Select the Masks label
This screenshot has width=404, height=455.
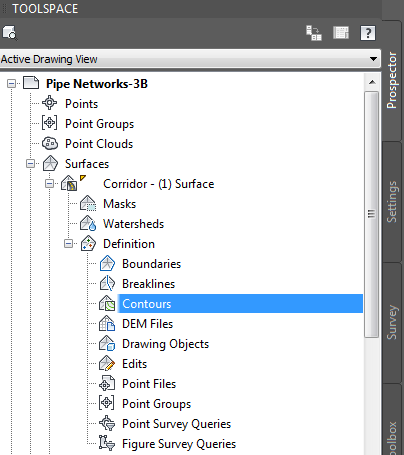[x=120, y=204]
